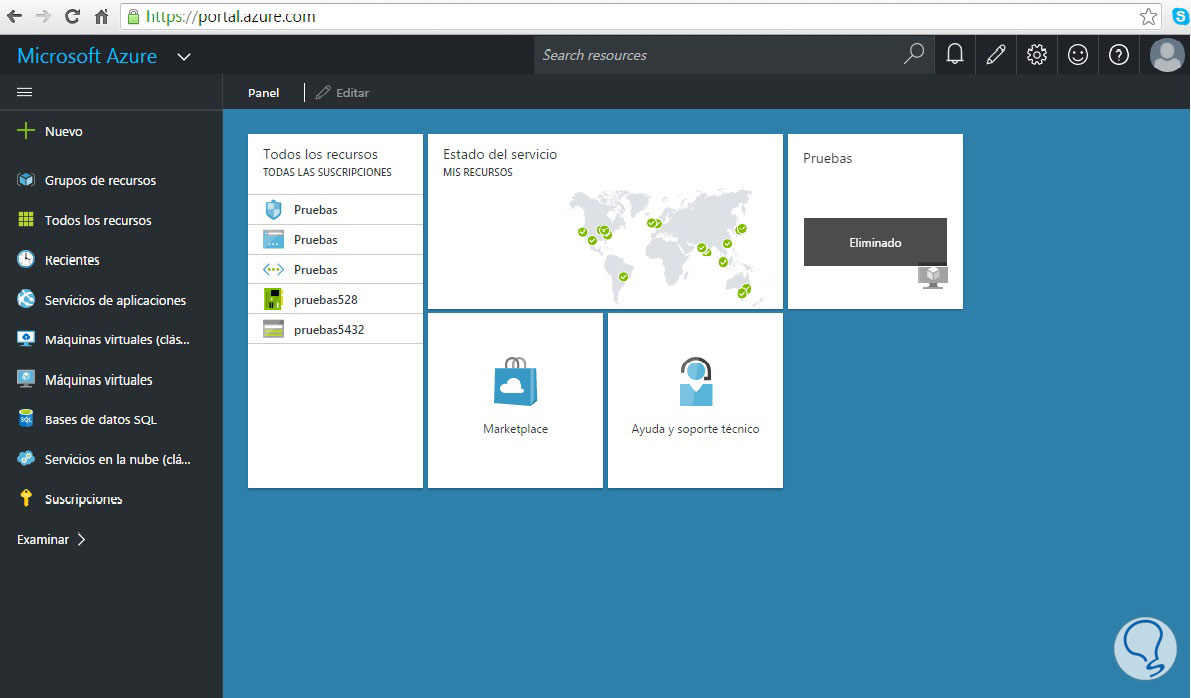Expand Examinar chevron
This screenshot has width=1191, height=698.
point(81,539)
